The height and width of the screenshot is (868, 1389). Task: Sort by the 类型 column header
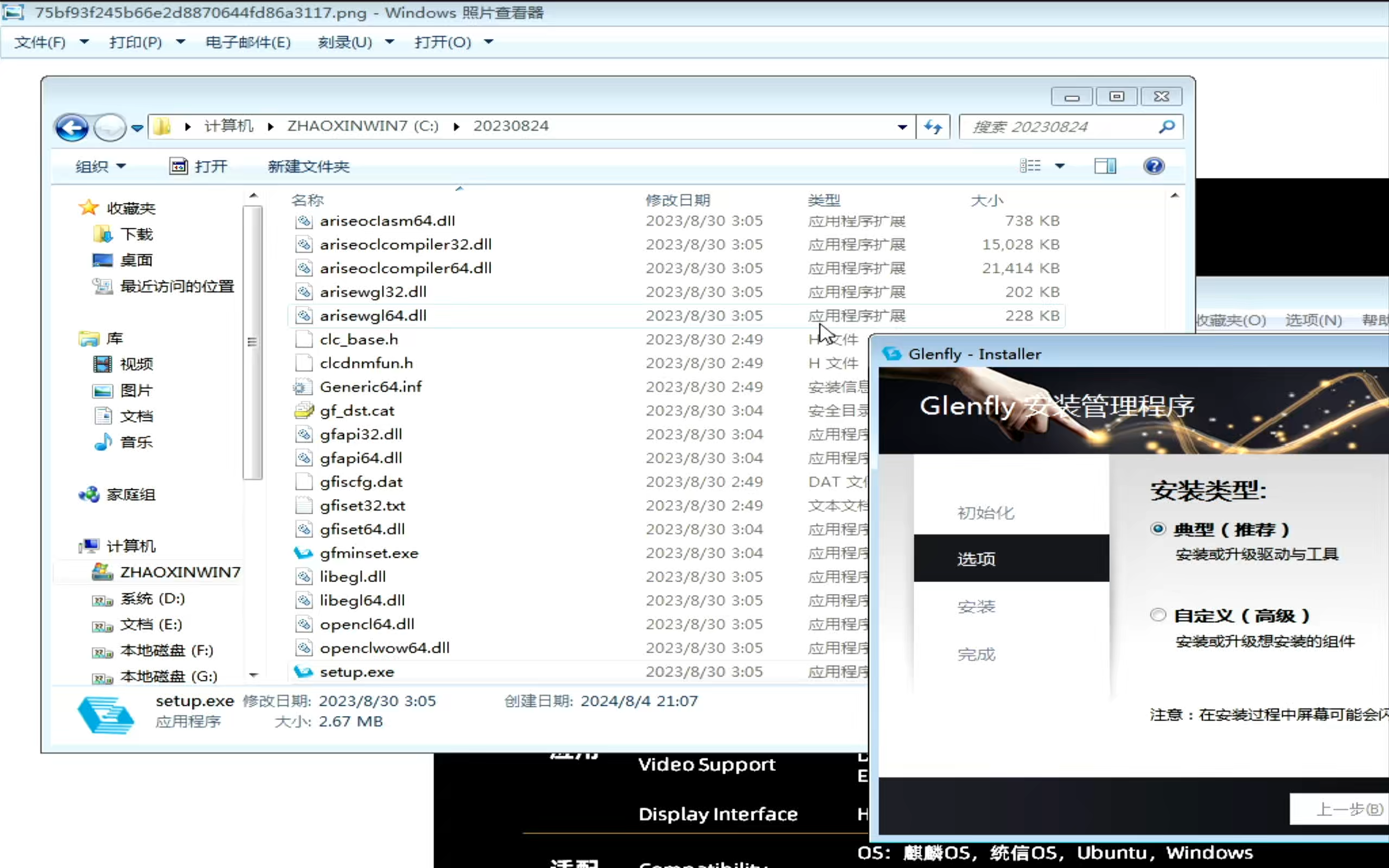[824, 200]
